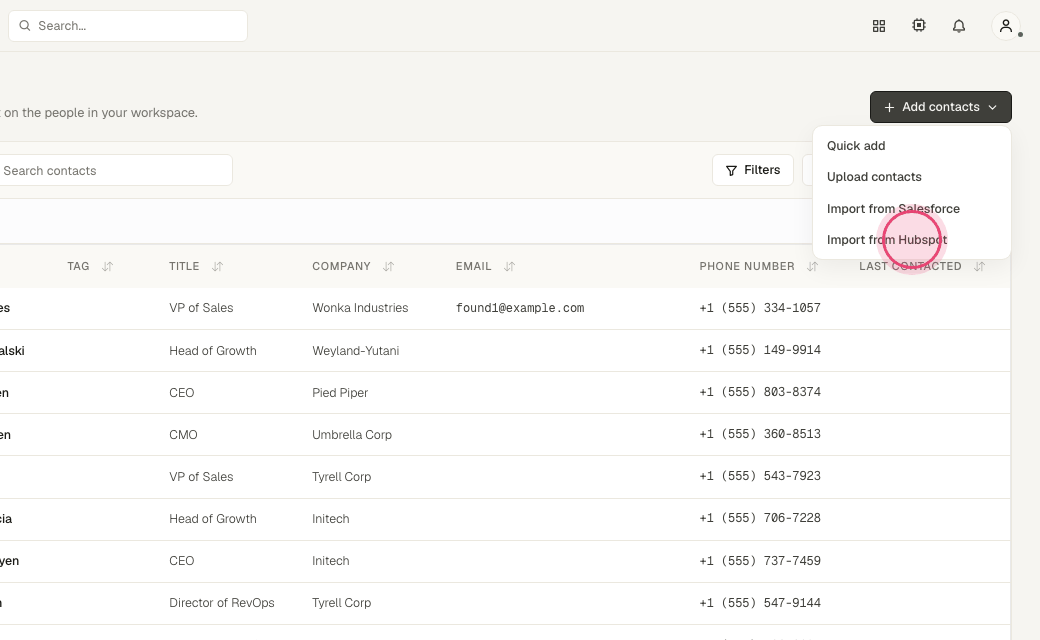
Task: Focus the top Search field
Action: (128, 26)
